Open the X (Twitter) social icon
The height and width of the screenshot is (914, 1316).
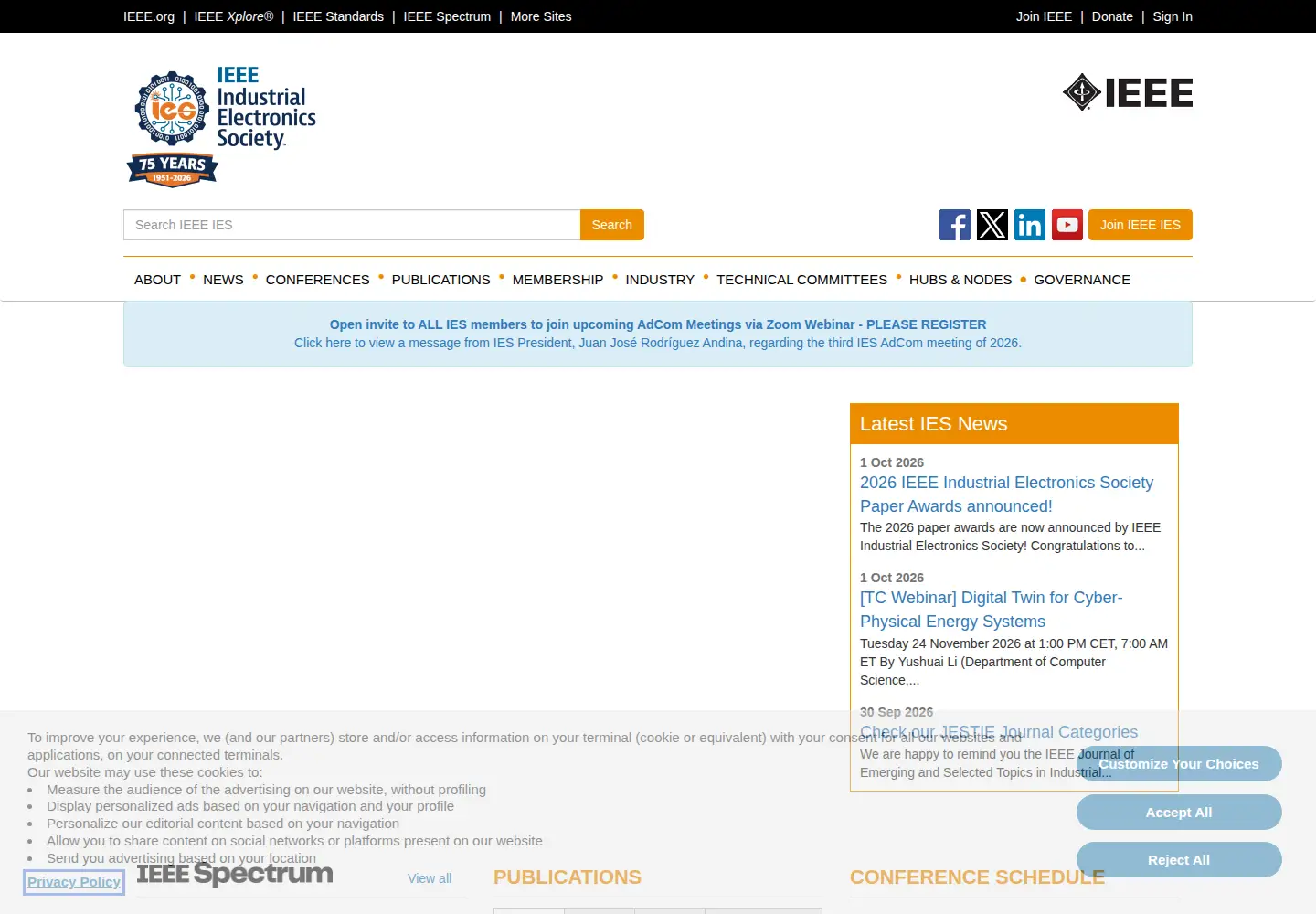point(992,225)
